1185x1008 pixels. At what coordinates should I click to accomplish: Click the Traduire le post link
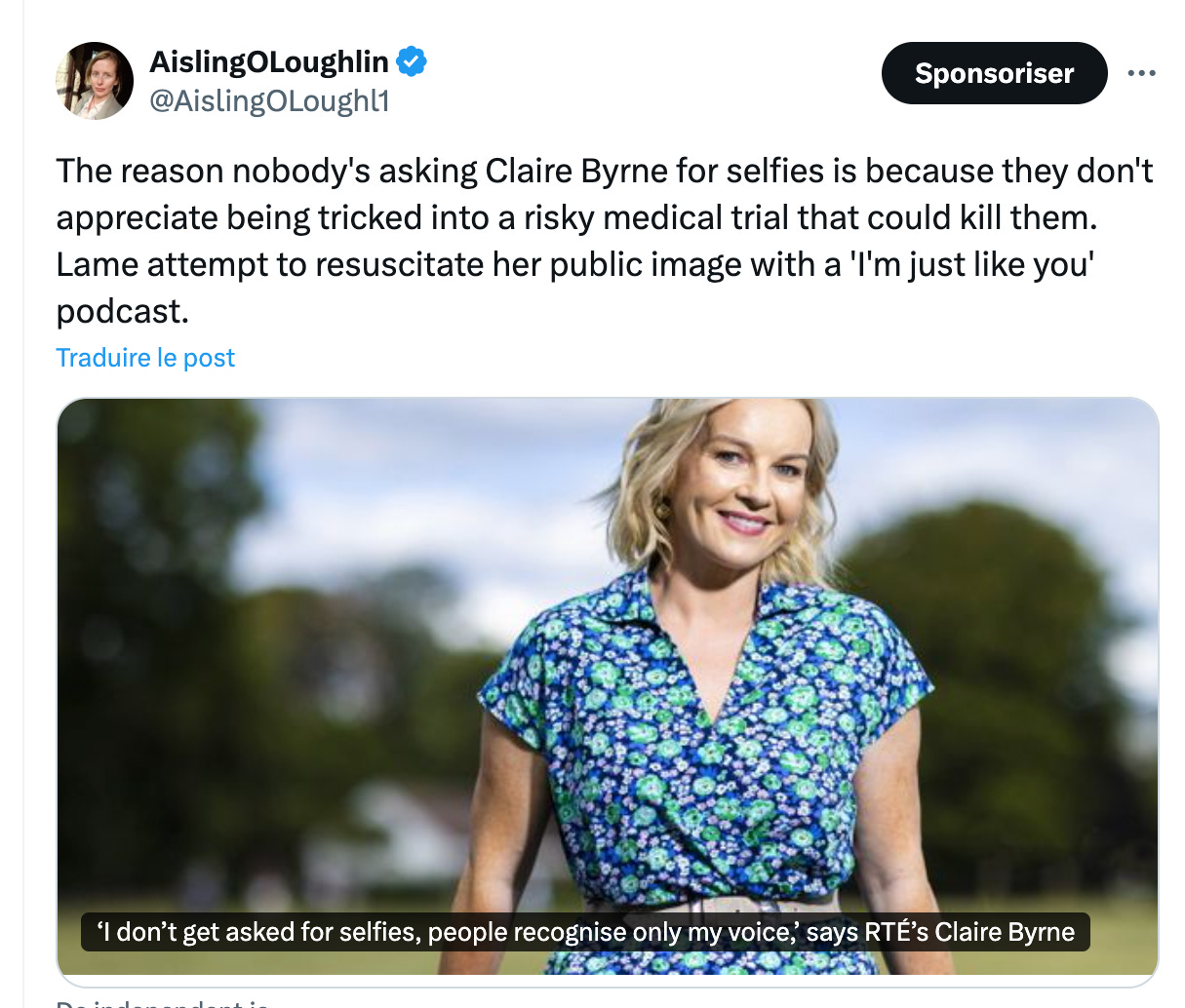pyautogui.click(x=145, y=358)
